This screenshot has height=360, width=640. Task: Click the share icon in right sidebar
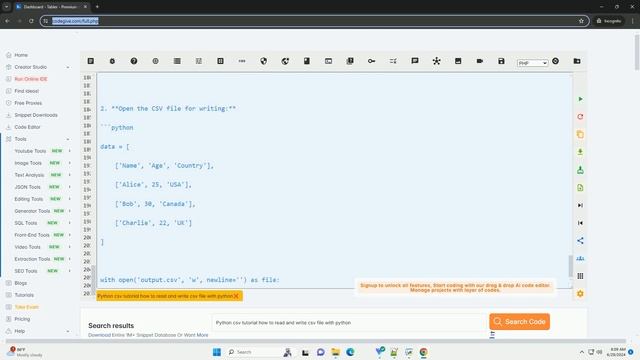coord(580,241)
